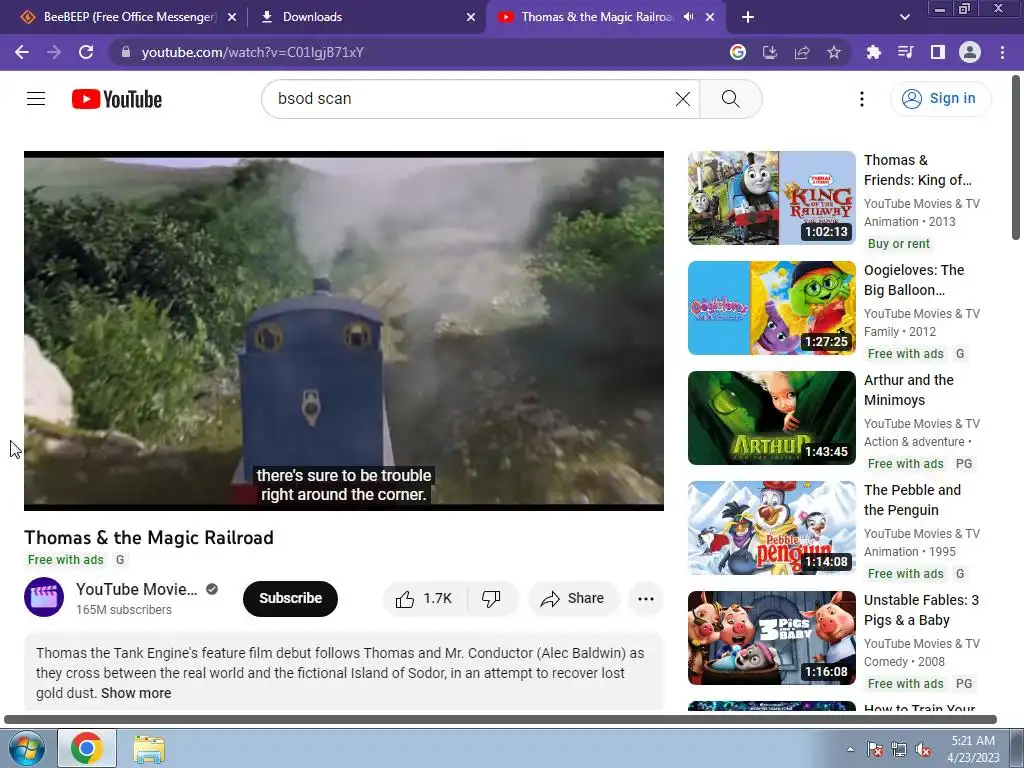Image resolution: width=1024 pixels, height=768 pixels.
Task: Click Unstable Fables: 3 Pigs & a Baby title
Action: (x=921, y=610)
